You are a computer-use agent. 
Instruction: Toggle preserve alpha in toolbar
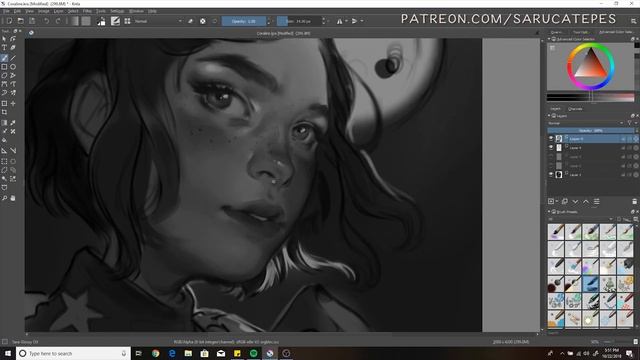click(x=202, y=21)
